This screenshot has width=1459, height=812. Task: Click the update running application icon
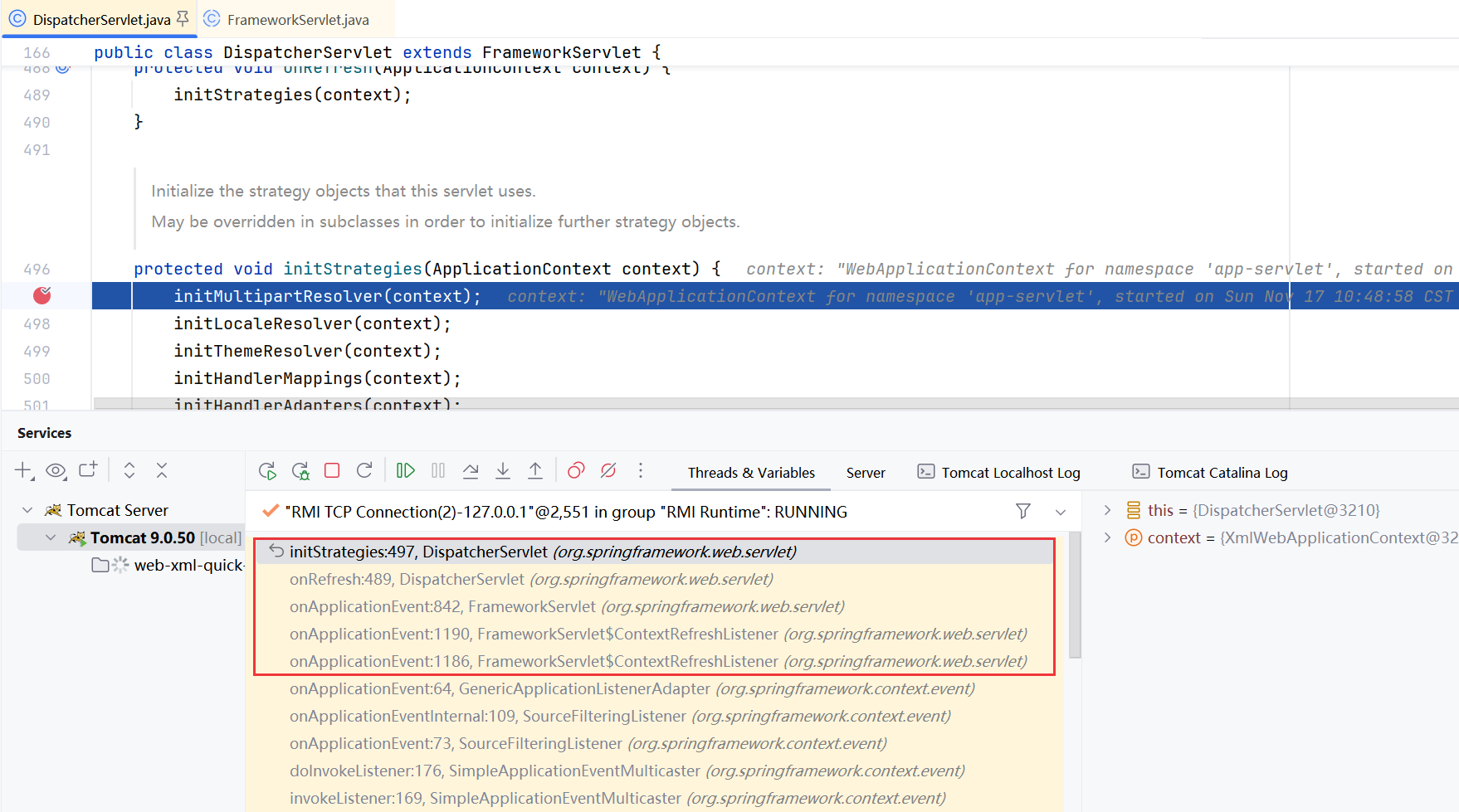point(364,471)
